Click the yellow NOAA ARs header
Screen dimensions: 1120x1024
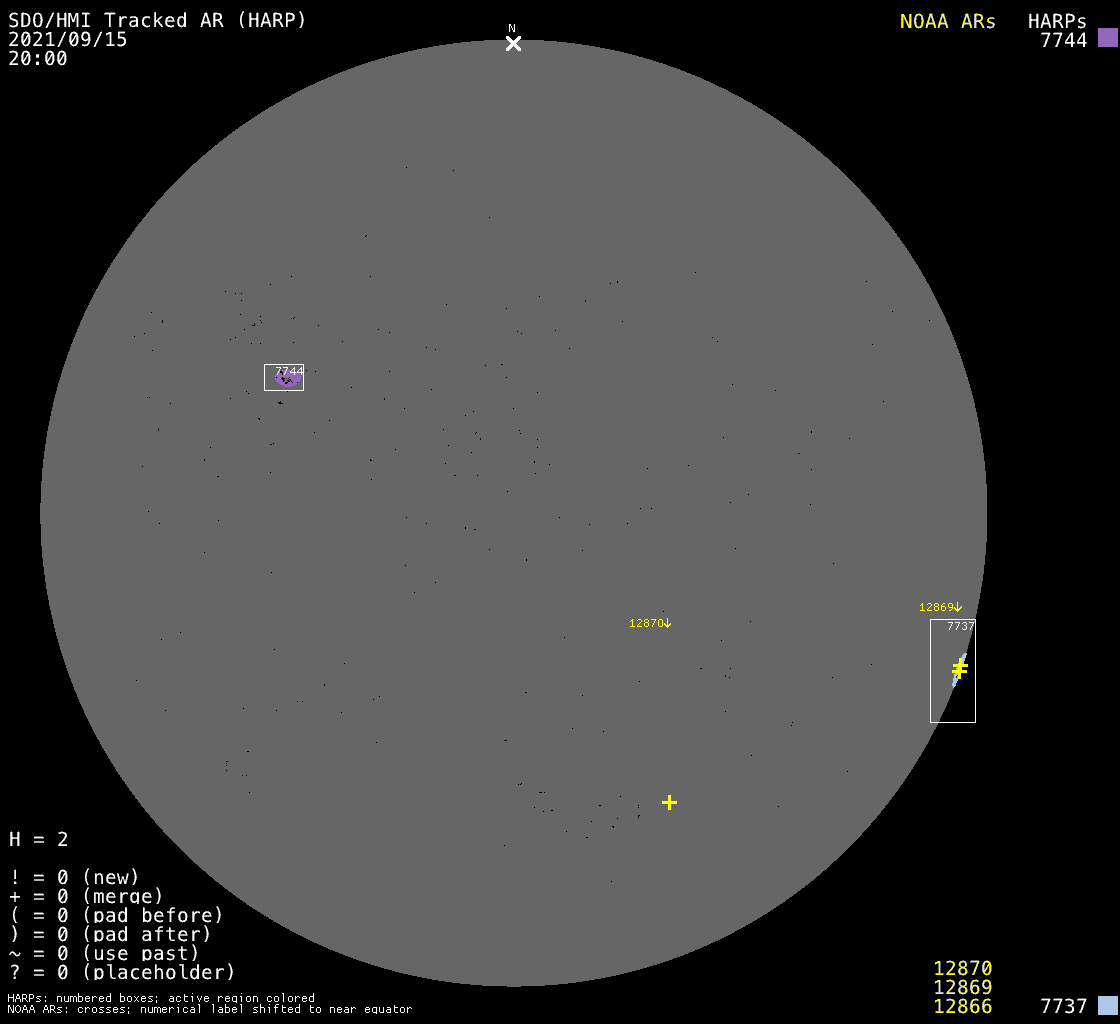point(947,21)
